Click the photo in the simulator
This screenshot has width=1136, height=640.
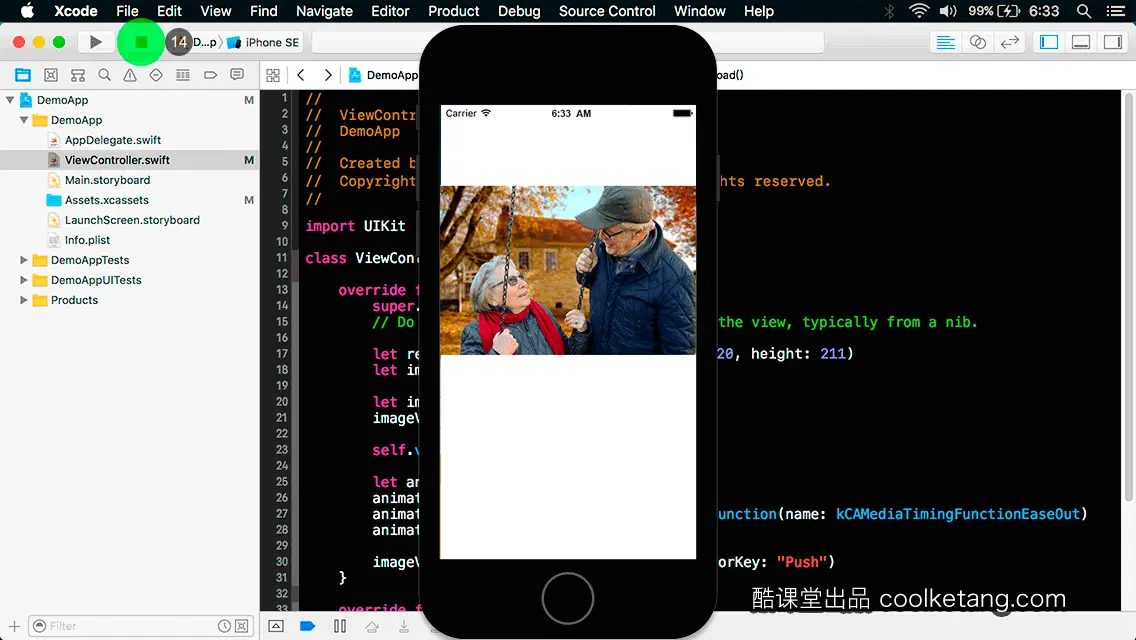point(568,270)
